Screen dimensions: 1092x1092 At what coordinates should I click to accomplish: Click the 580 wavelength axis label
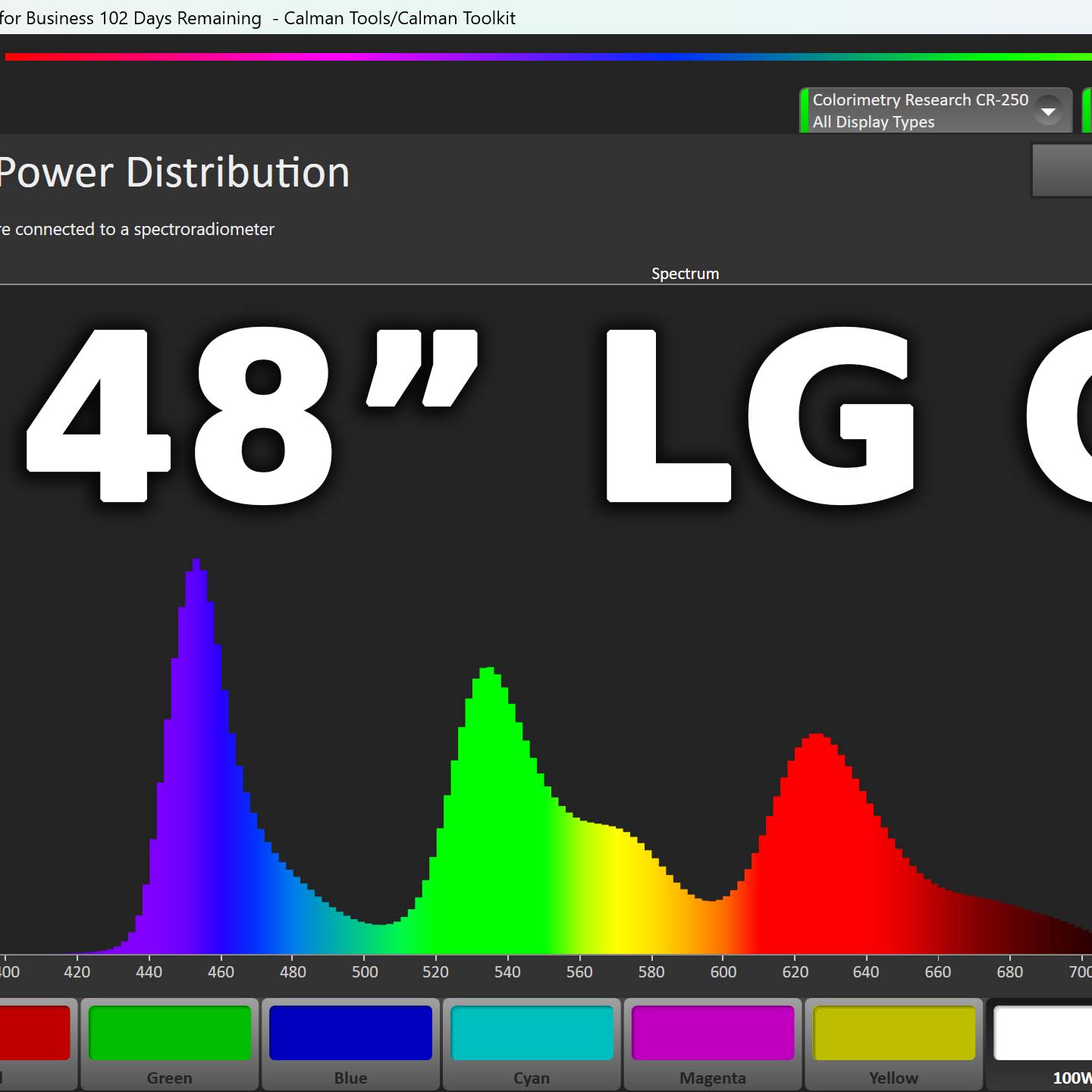[651, 972]
